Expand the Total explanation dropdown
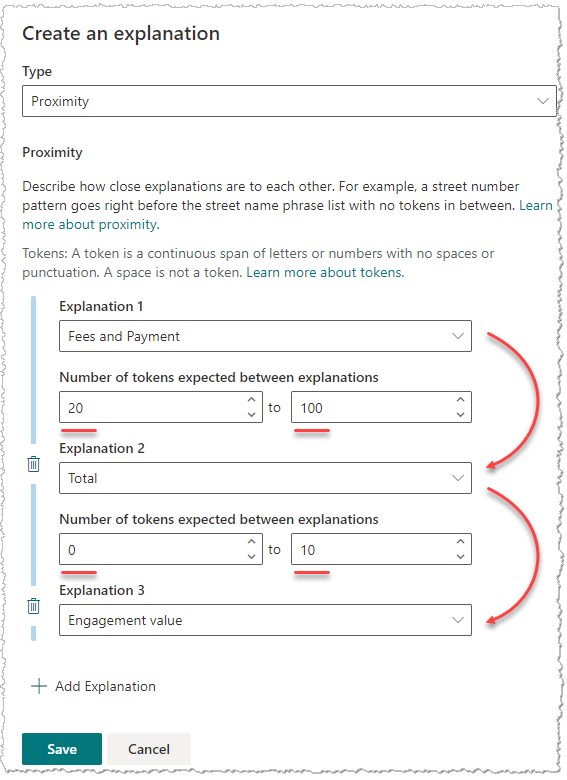This screenshot has width=567, height=780. (x=265, y=478)
